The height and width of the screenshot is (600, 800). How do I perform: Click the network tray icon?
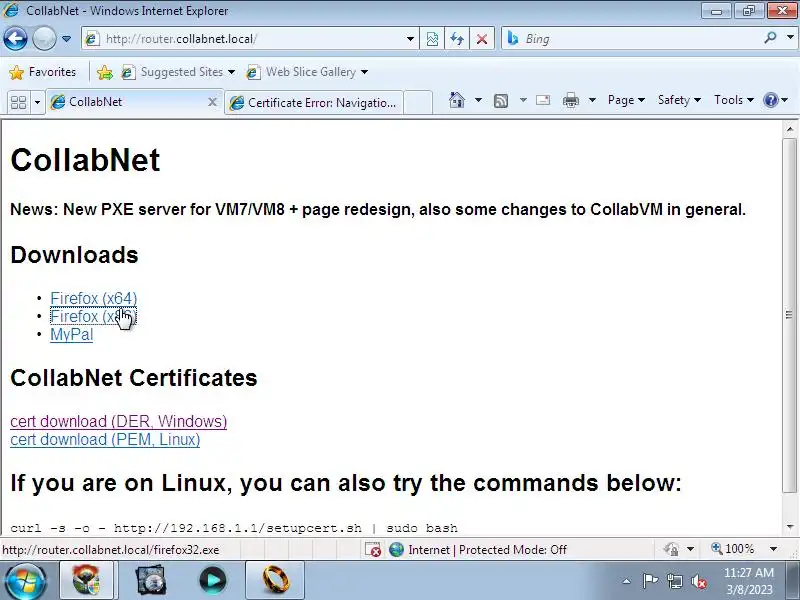pyautogui.click(x=675, y=581)
